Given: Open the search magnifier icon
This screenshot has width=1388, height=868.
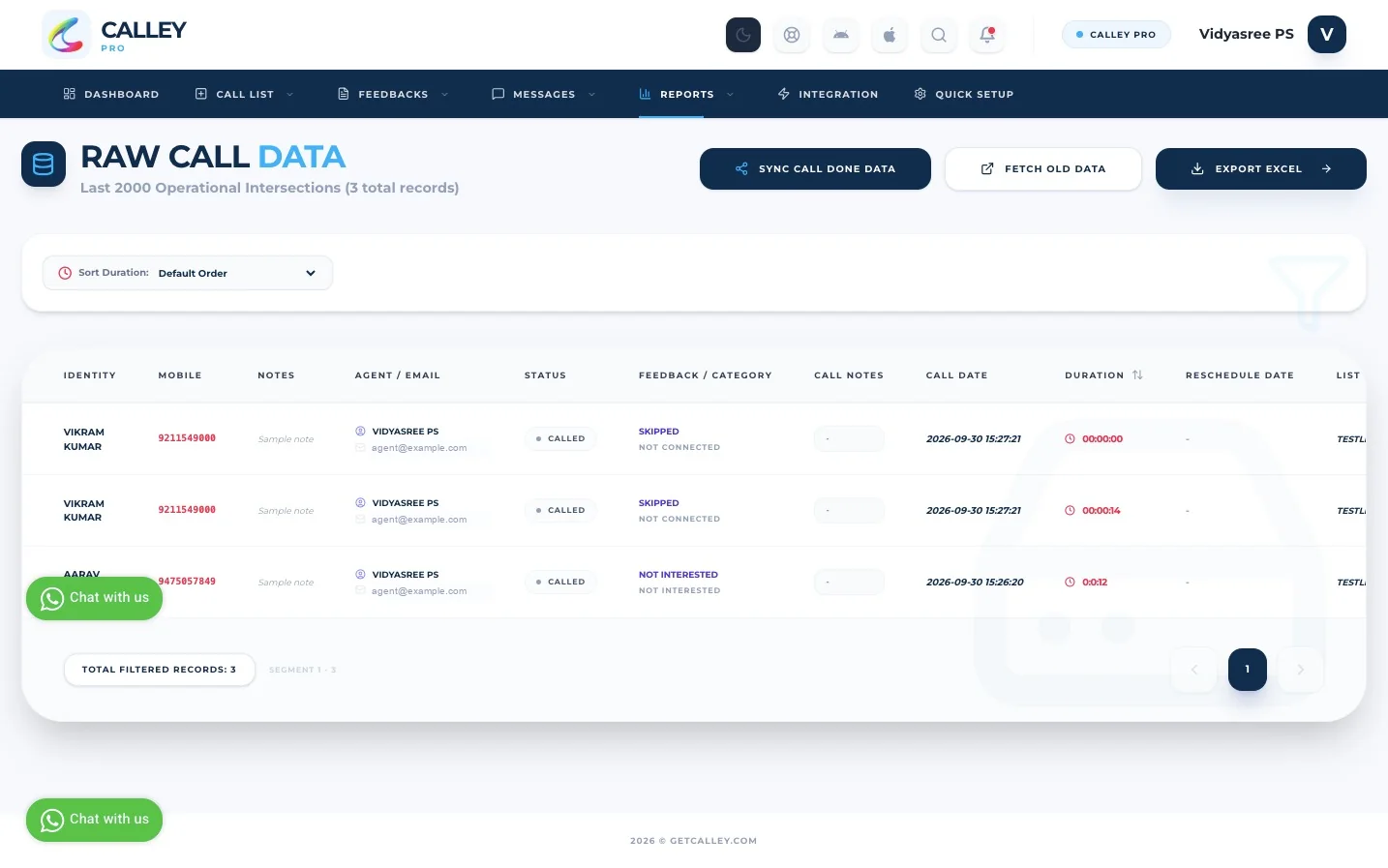Looking at the screenshot, I should 939,35.
